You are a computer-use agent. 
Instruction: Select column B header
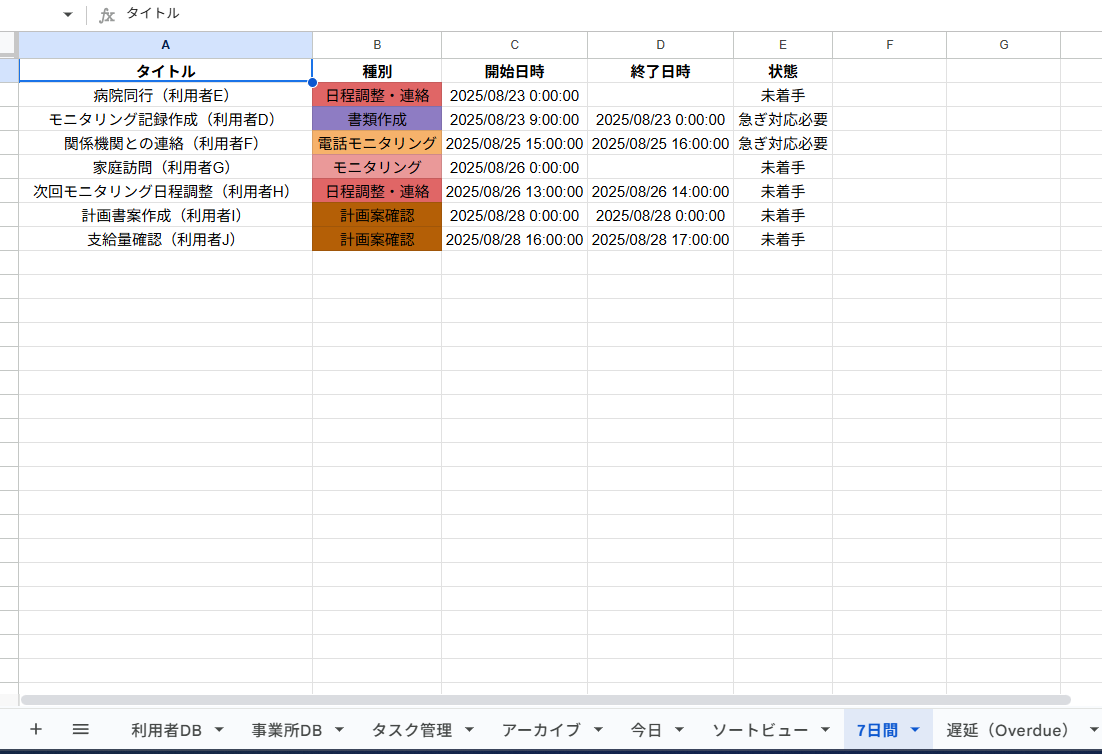click(x=377, y=45)
